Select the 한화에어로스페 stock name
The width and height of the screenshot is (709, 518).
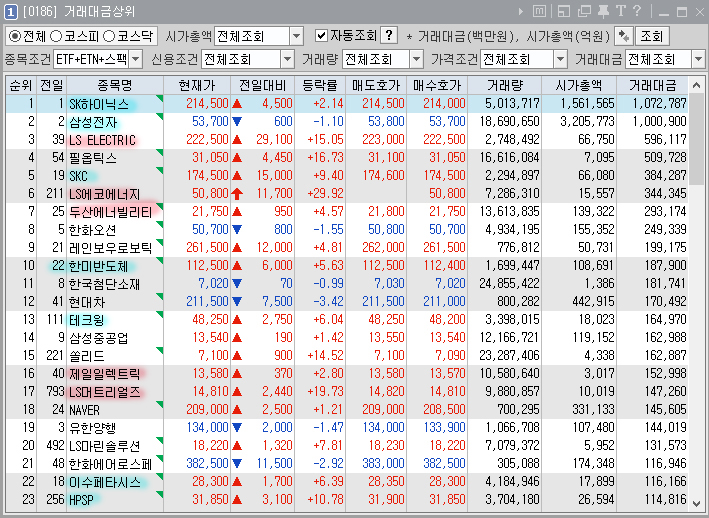(x=110, y=464)
